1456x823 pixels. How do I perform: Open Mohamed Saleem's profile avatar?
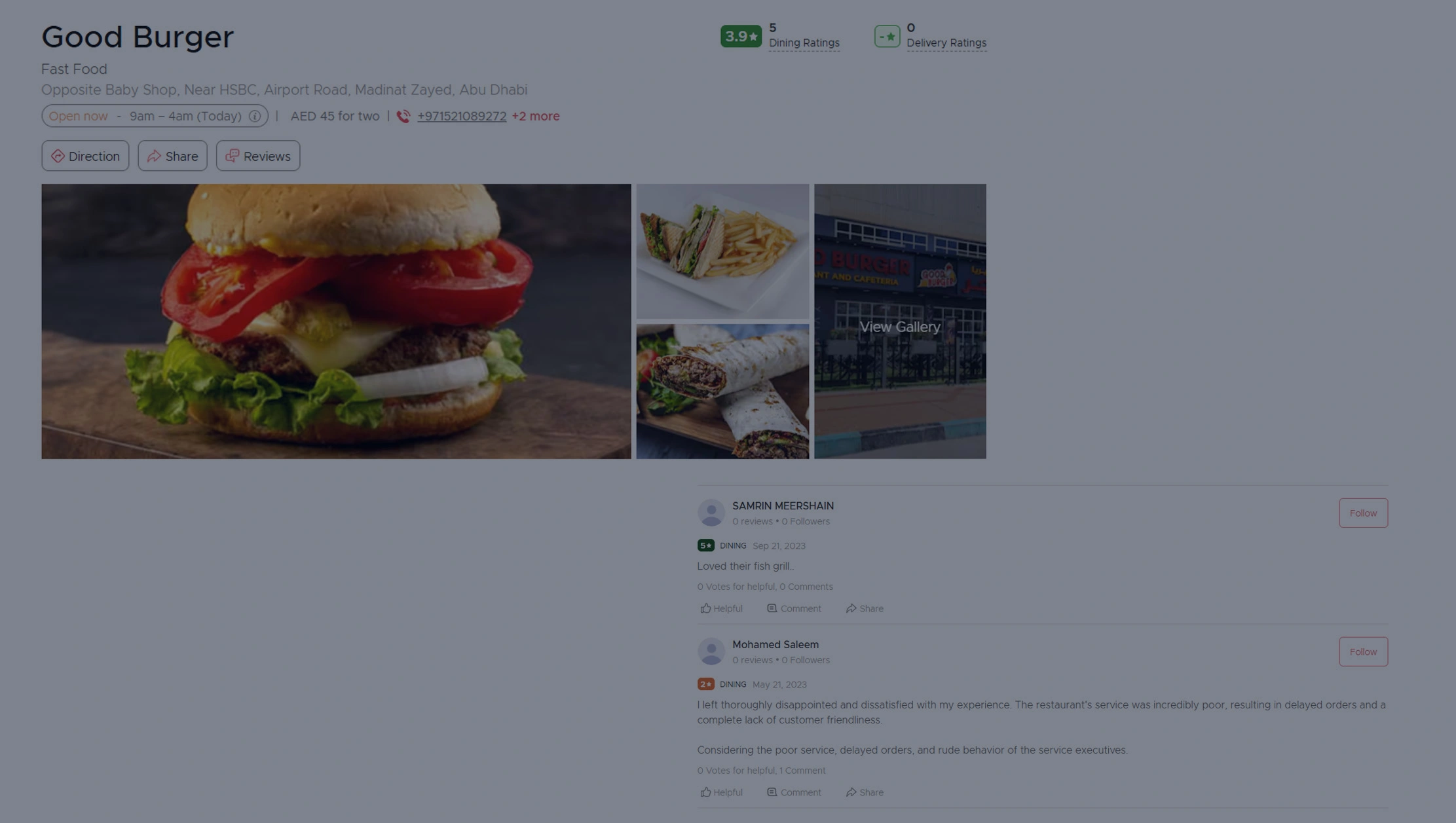click(x=711, y=651)
